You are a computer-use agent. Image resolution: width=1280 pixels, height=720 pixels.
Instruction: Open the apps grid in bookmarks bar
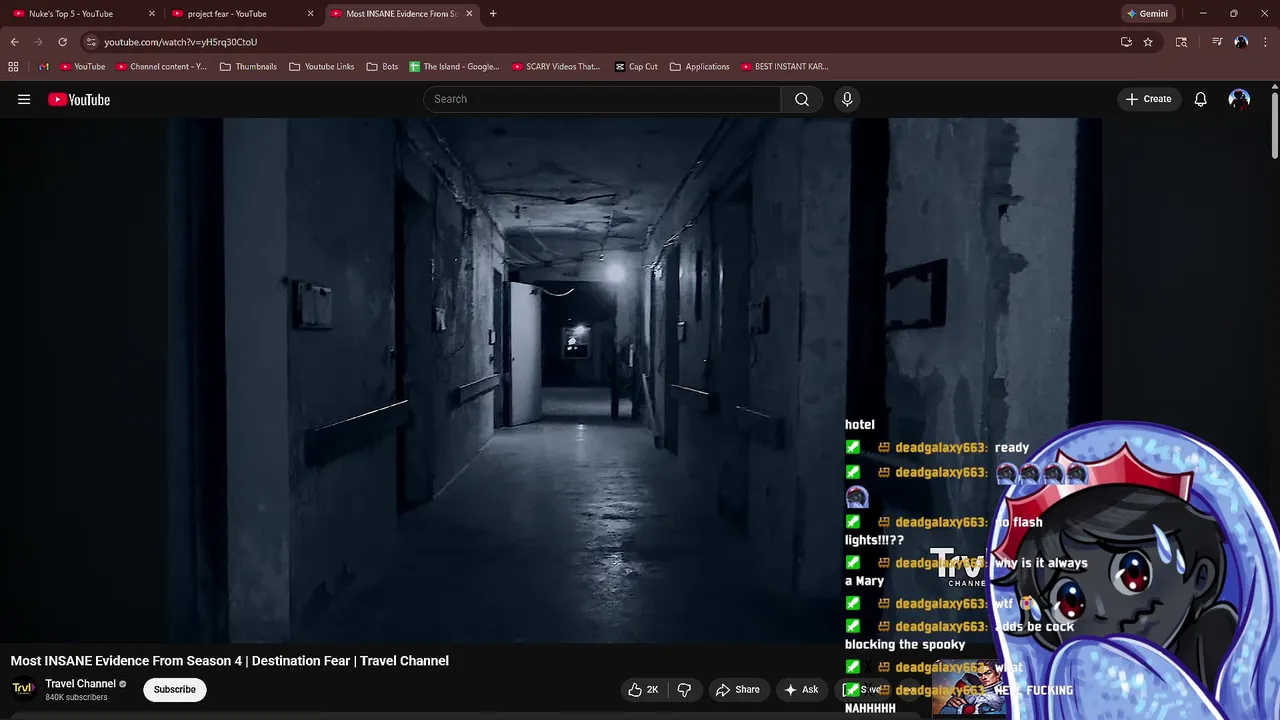pyautogui.click(x=13, y=67)
